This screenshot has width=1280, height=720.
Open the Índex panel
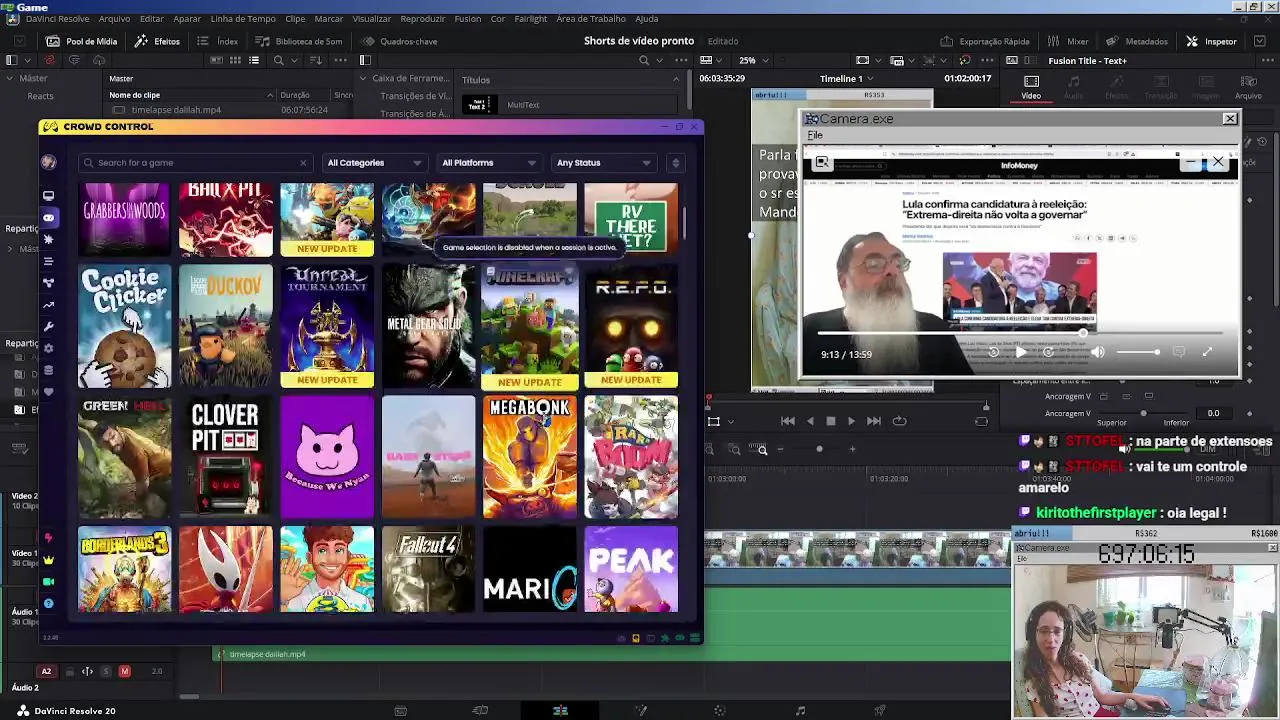point(218,41)
